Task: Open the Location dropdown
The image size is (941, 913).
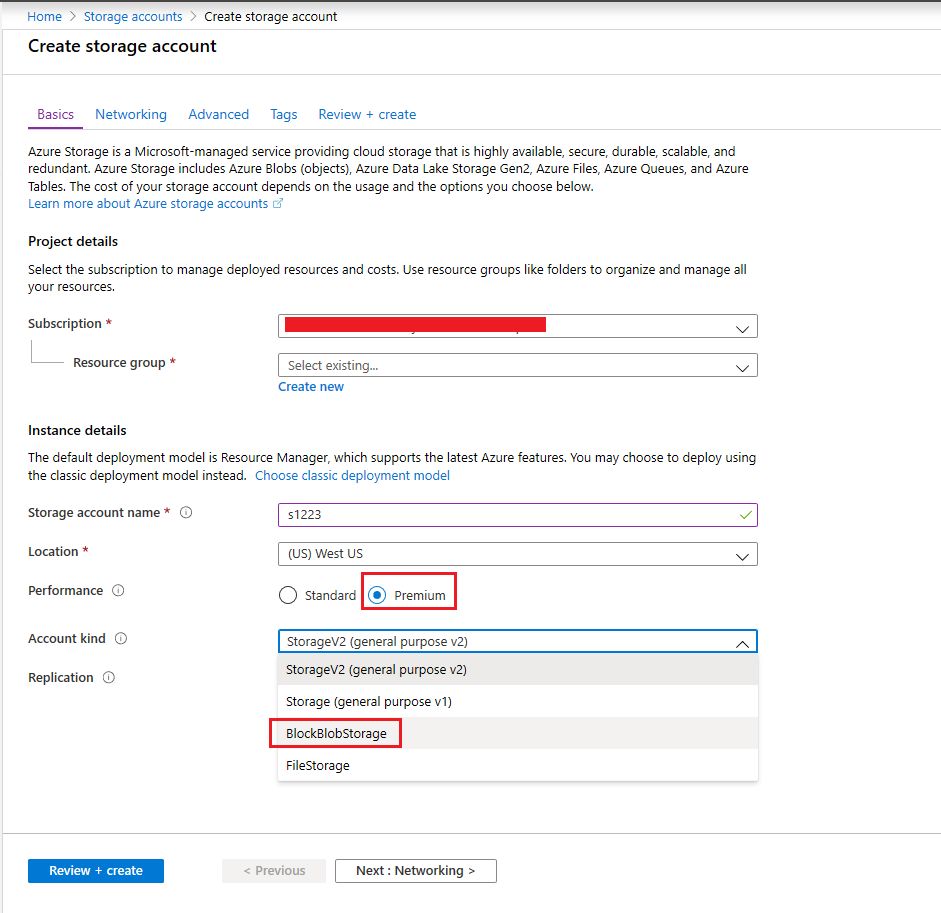Action: [517, 554]
